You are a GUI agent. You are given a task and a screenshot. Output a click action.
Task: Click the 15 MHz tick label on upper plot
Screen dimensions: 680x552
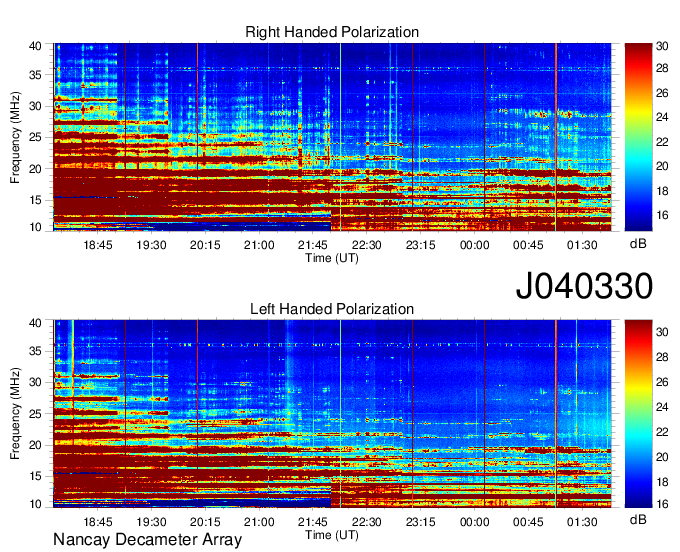pyautogui.click(x=35, y=200)
